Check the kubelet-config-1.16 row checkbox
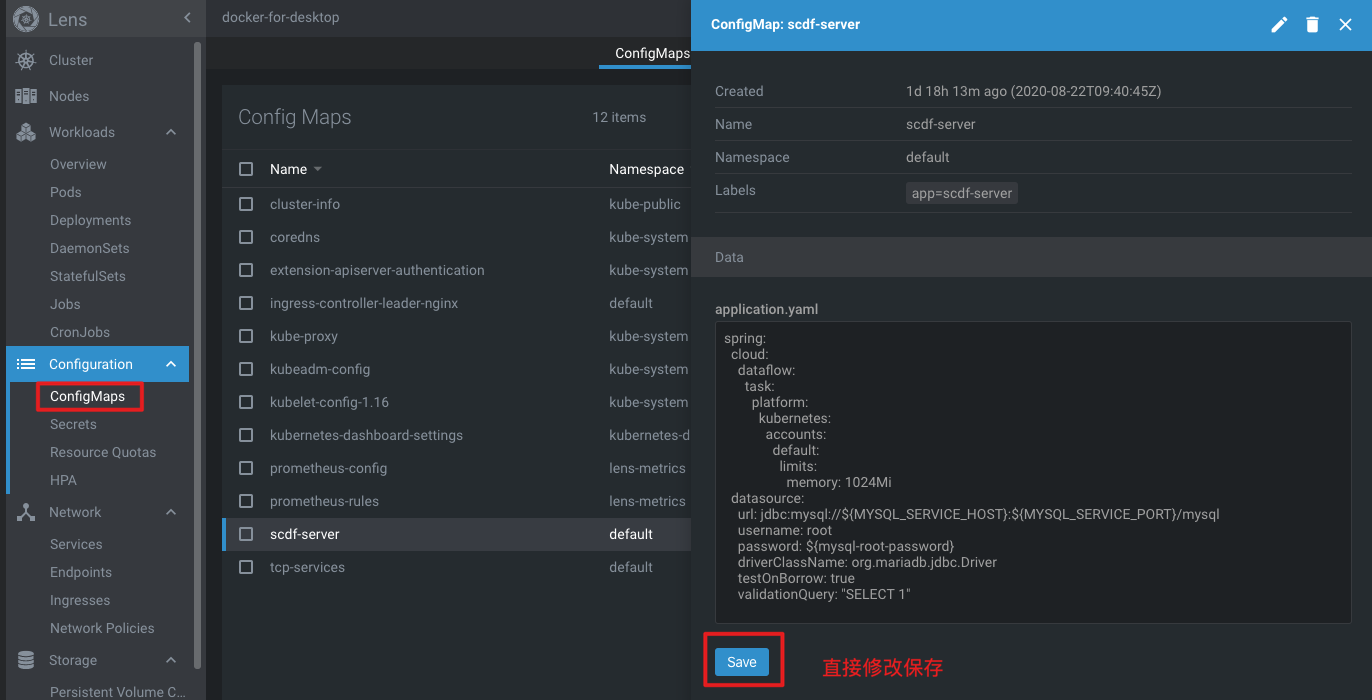Viewport: 1372px width, 700px height. point(246,402)
